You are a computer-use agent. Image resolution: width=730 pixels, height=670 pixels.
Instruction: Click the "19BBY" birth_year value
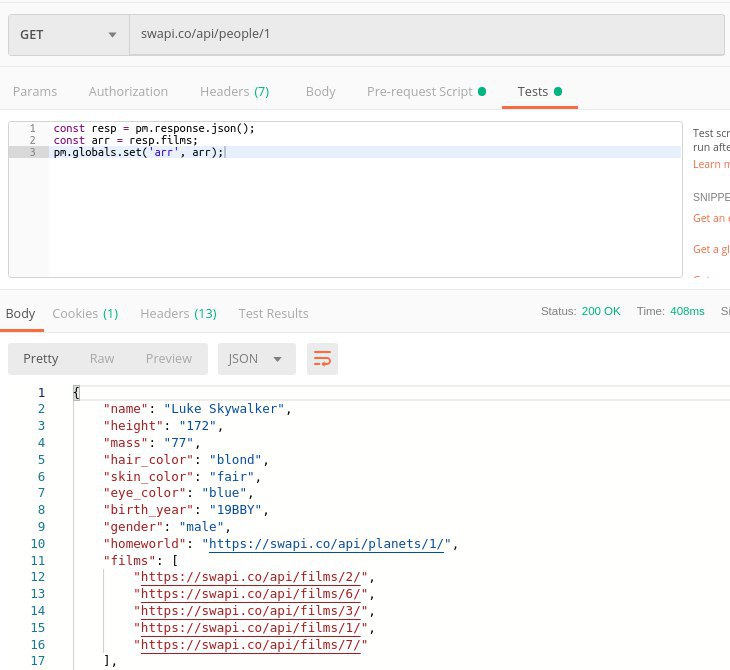point(236,510)
